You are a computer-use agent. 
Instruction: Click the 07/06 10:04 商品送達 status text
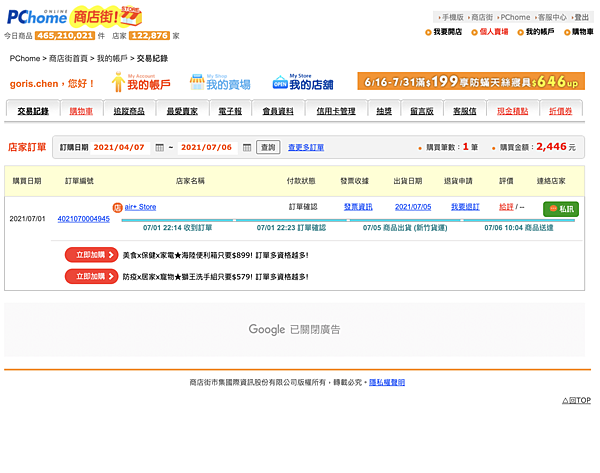tap(519, 228)
